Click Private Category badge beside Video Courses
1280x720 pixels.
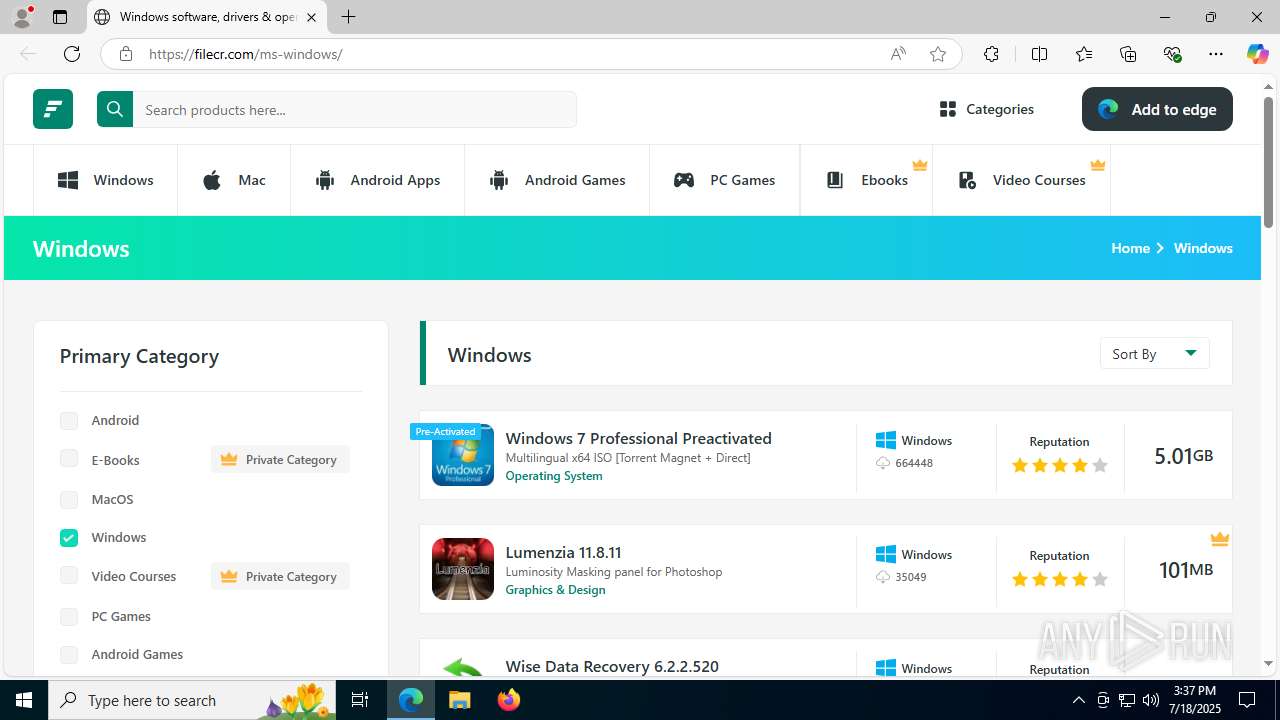[x=280, y=577]
